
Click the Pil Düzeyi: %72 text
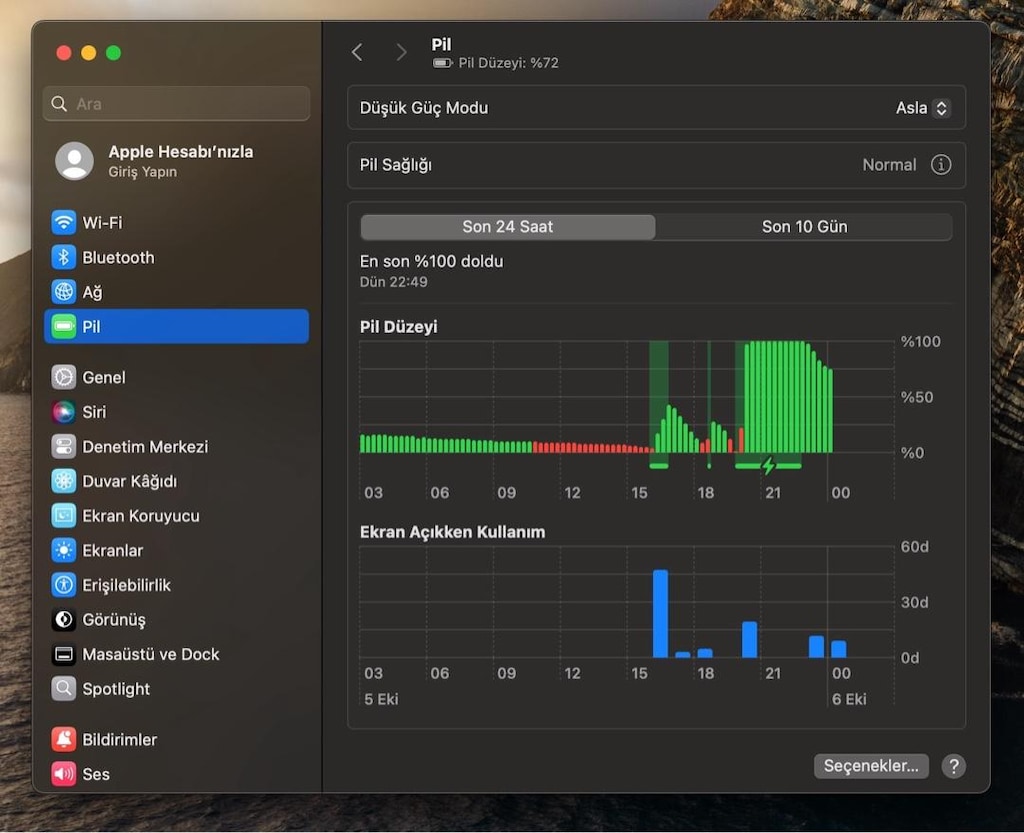(x=508, y=63)
